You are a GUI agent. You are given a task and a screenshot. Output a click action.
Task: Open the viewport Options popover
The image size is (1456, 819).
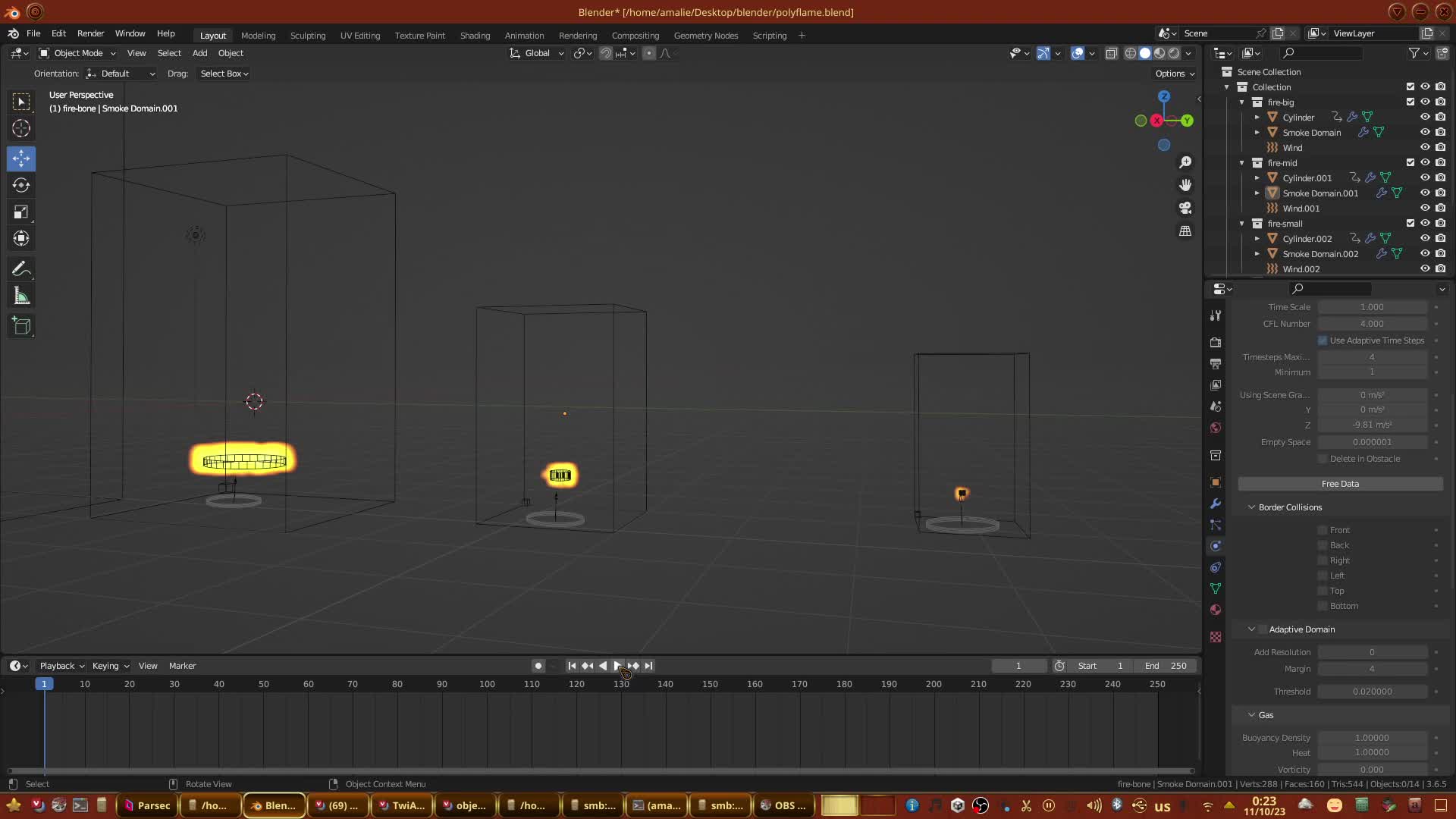click(1174, 74)
